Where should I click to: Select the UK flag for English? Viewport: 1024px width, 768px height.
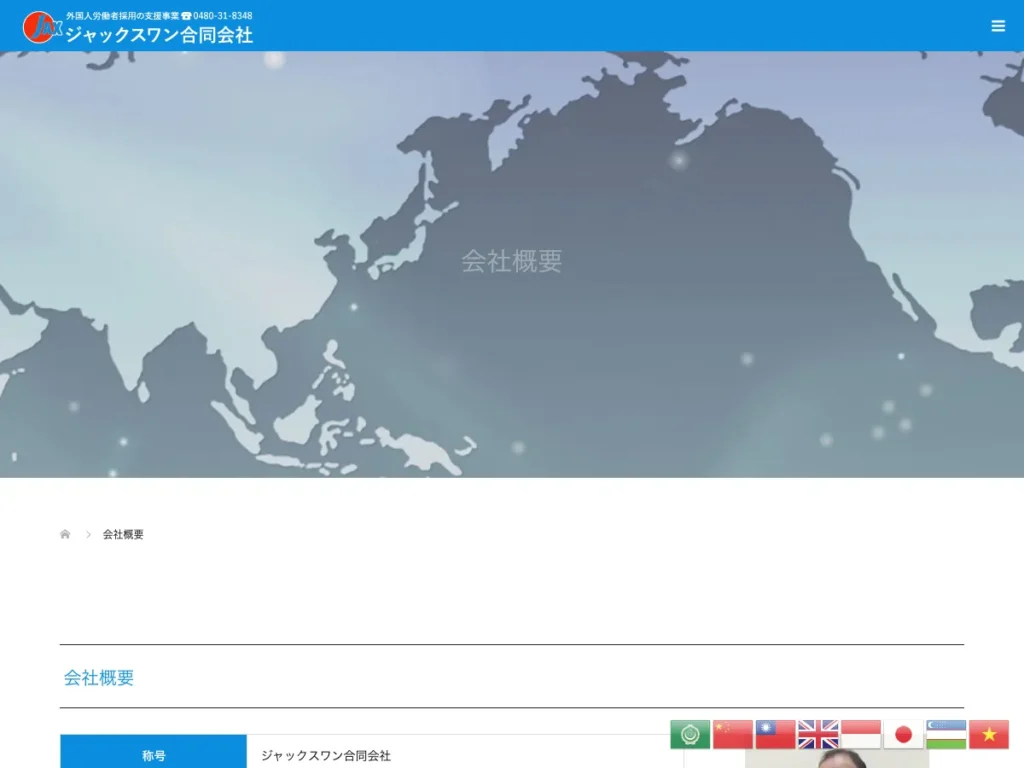818,734
